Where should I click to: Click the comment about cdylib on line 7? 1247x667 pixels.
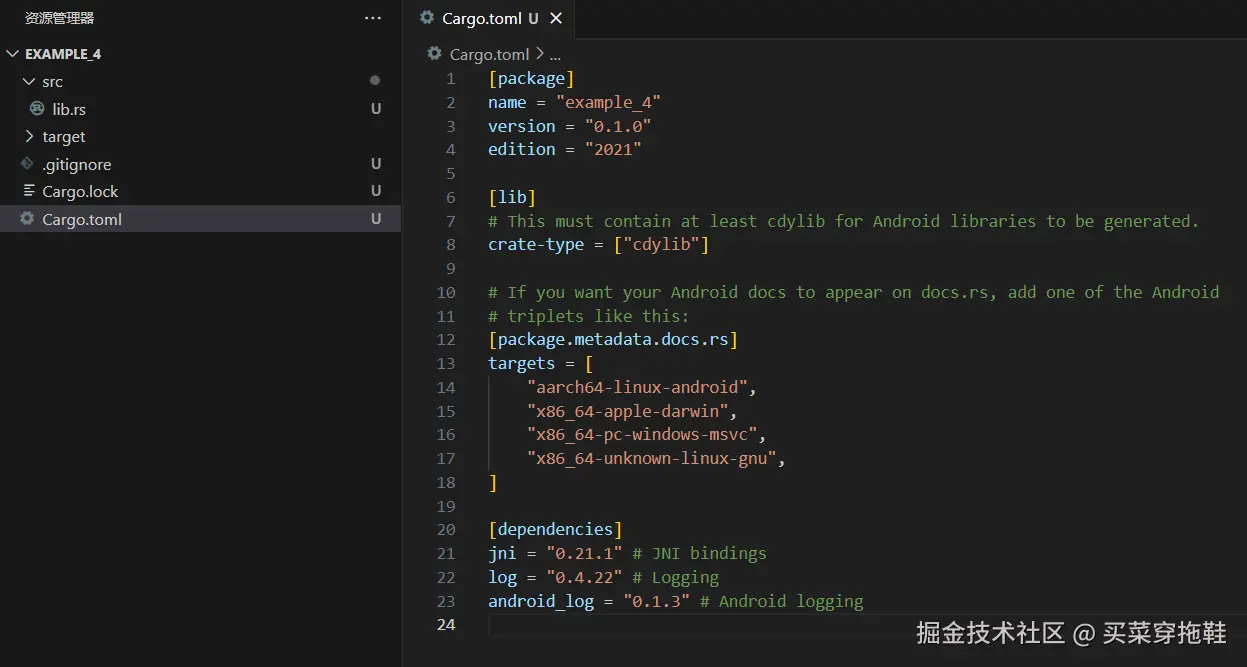pos(843,221)
